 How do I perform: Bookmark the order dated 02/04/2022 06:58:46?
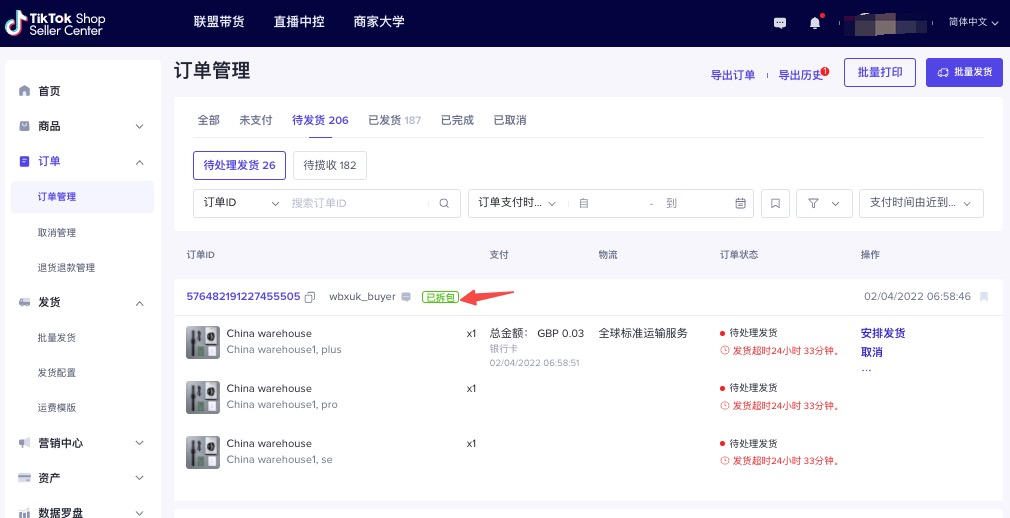click(984, 297)
